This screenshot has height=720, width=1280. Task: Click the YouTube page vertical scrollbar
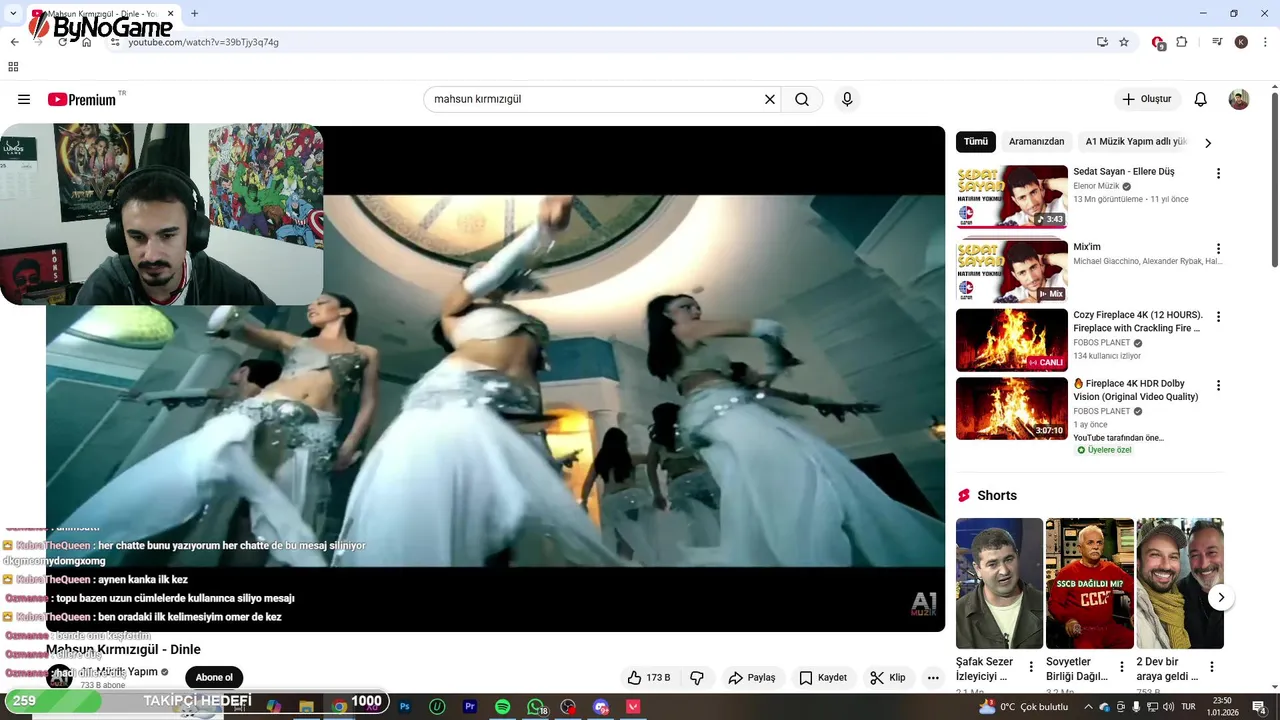(1275, 180)
